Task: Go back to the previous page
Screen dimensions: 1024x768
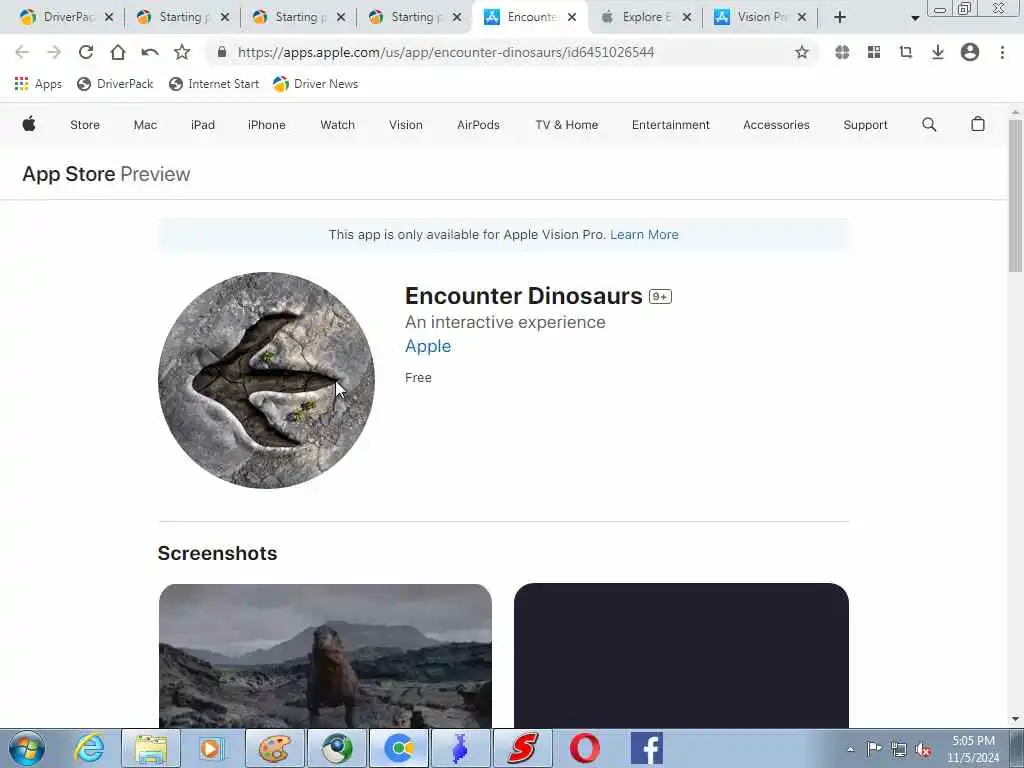Action: tap(22, 52)
